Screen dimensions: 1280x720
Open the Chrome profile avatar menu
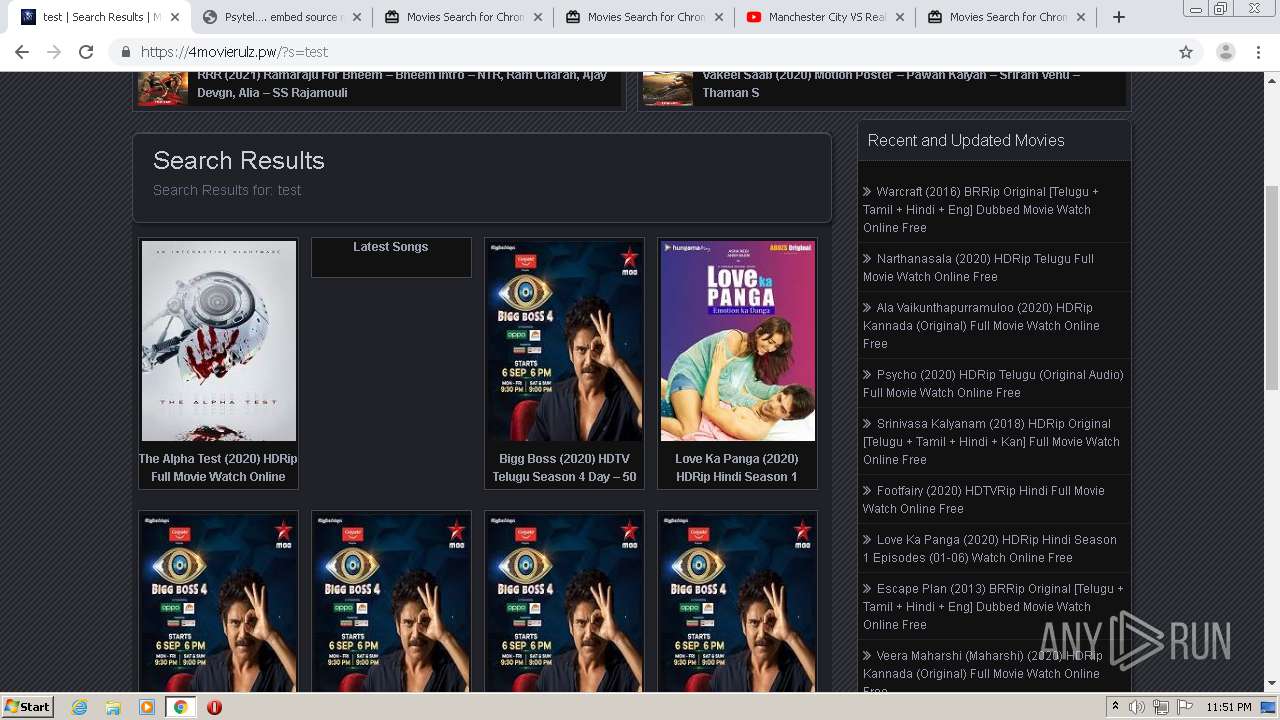(1225, 52)
